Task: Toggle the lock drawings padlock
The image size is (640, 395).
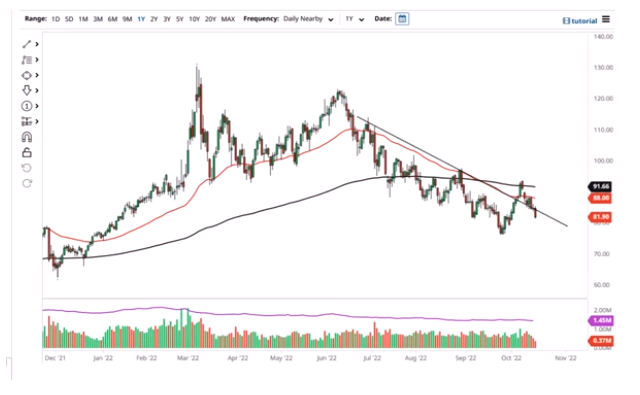Action: pos(27,153)
